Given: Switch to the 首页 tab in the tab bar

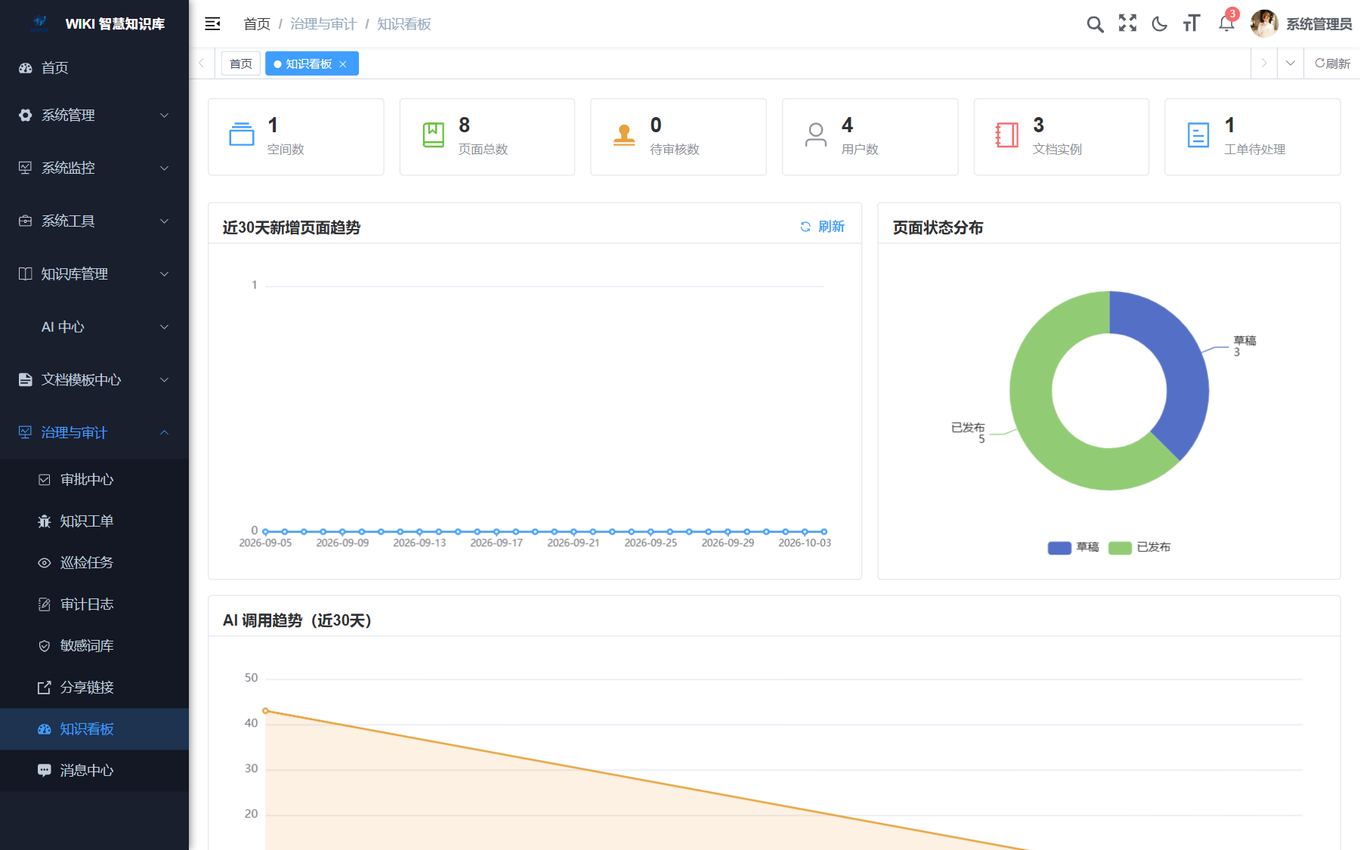Looking at the screenshot, I should coord(241,64).
